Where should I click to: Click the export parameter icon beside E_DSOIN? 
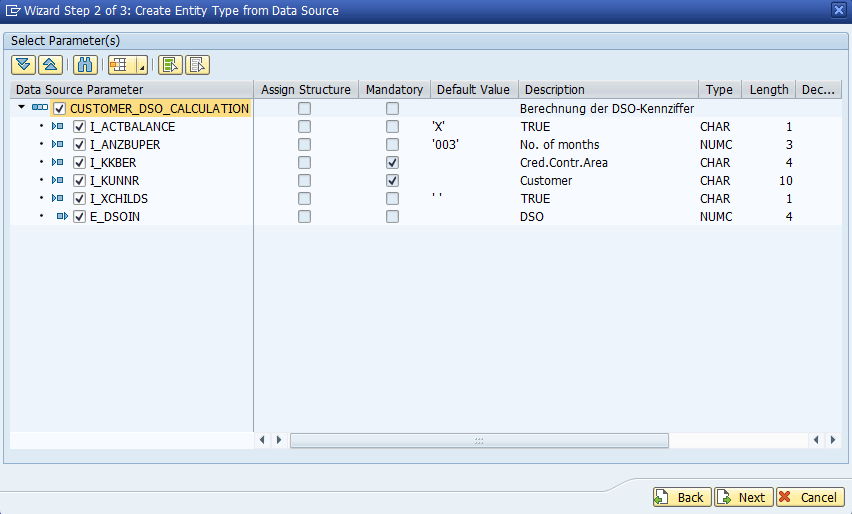(x=62, y=217)
